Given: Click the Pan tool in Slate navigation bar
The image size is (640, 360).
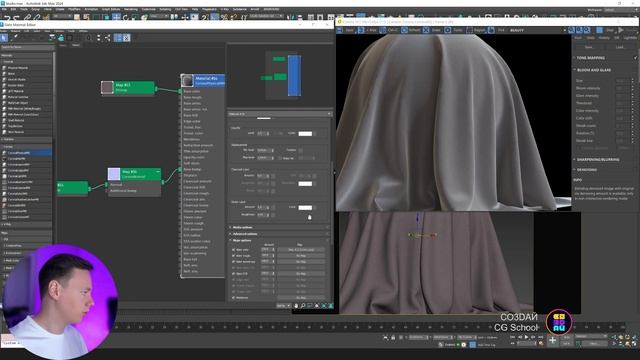Looking at the screenshot, I should 296,306.
